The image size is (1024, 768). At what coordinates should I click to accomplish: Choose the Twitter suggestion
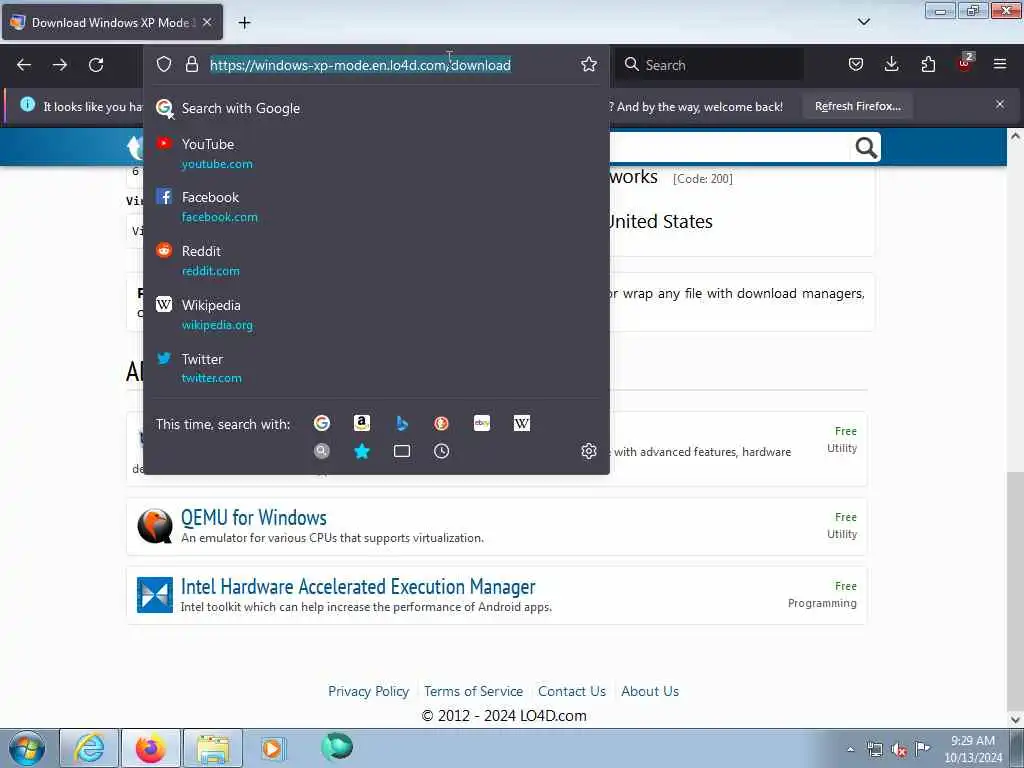click(376, 368)
